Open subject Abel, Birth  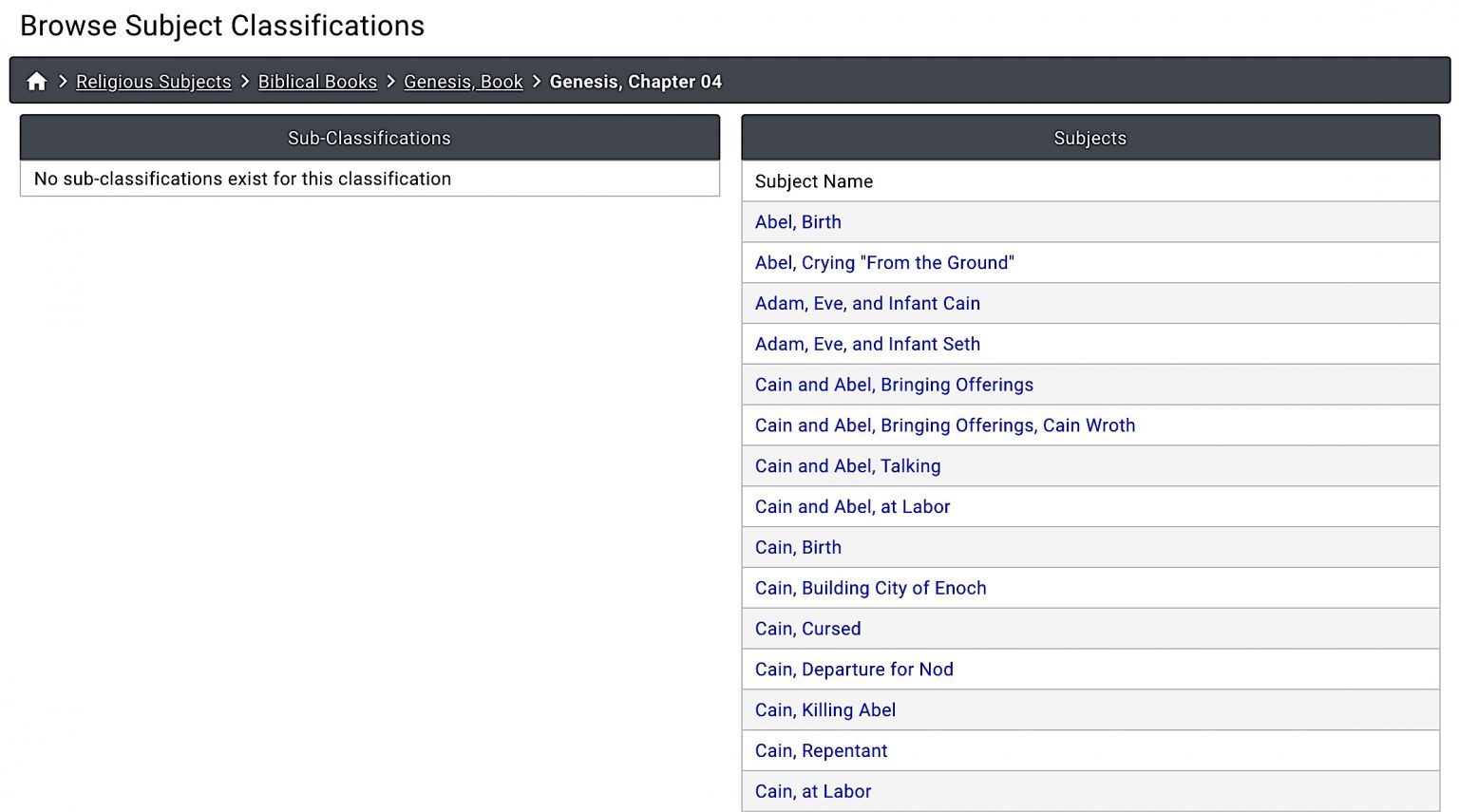point(798,222)
